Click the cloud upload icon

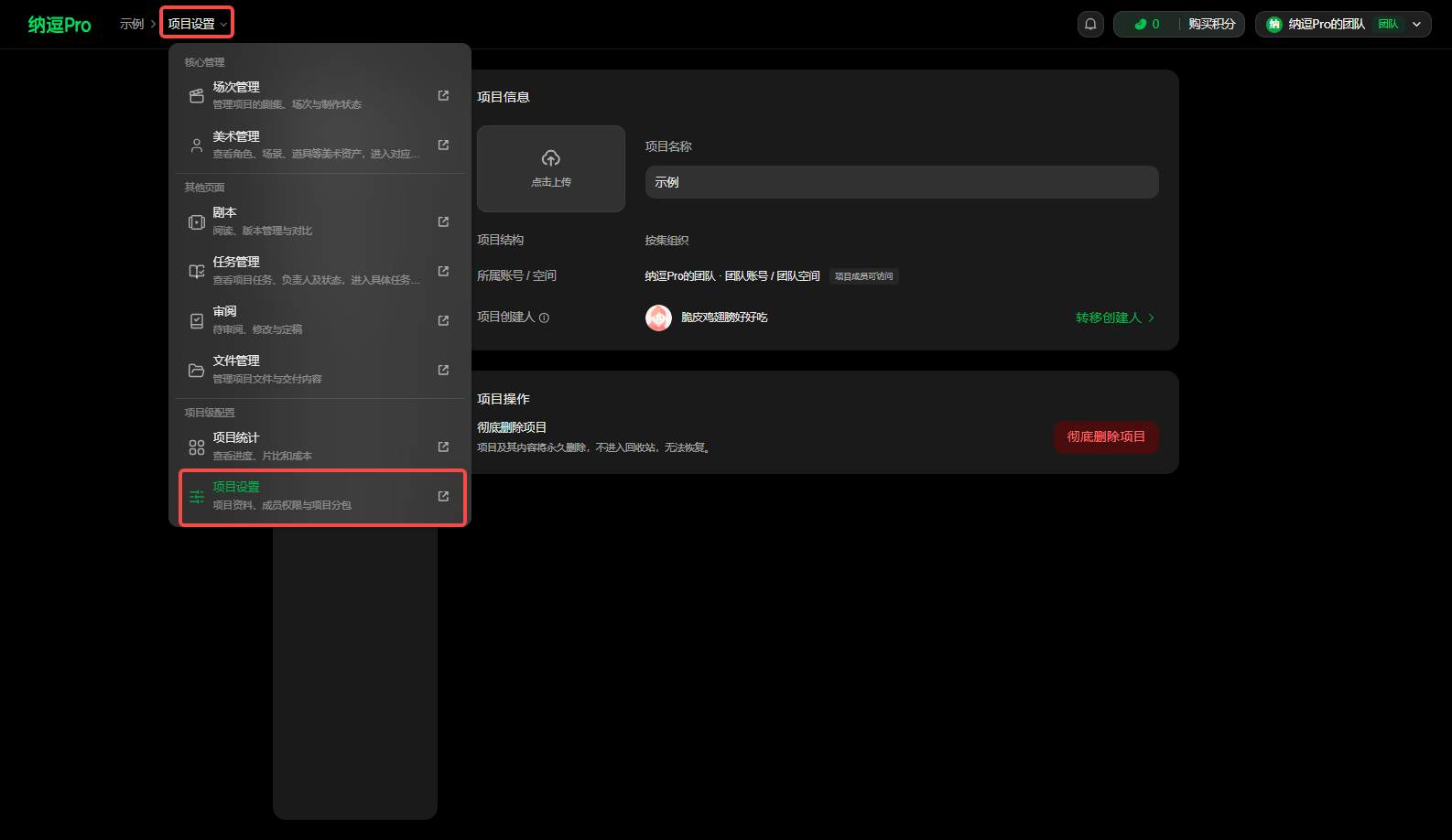point(551,158)
